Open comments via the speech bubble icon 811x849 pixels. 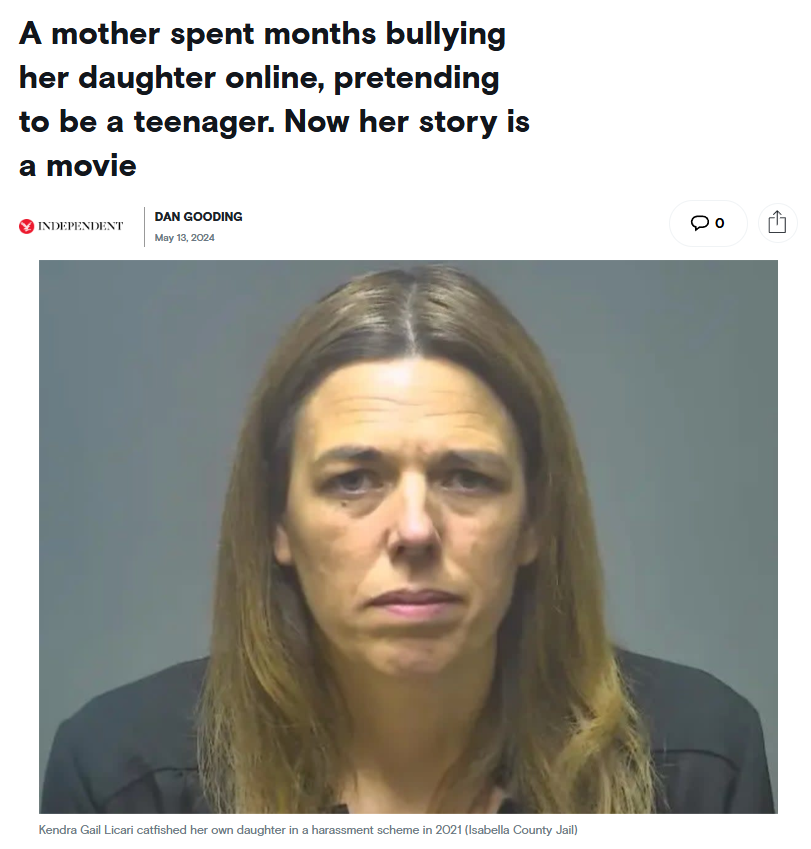[x=699, y=223]
